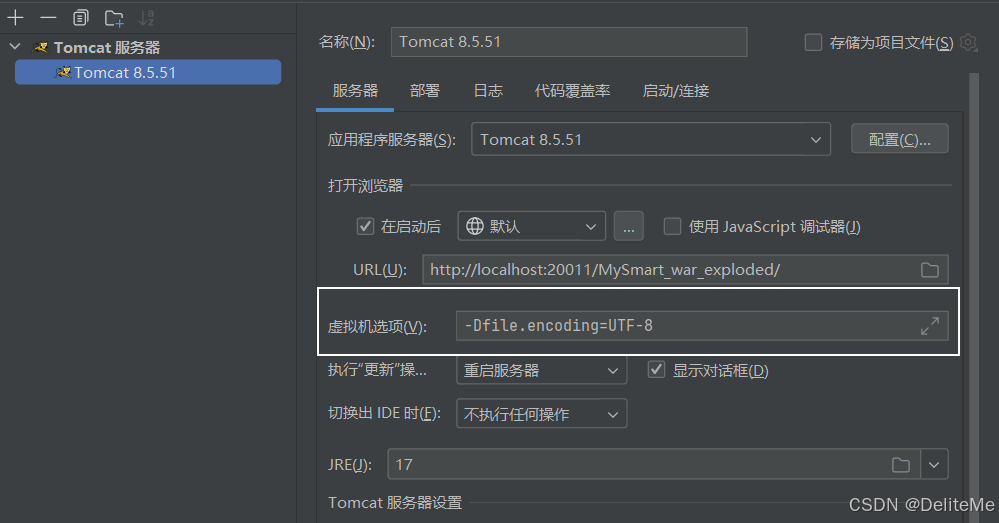Click the Tomcat icon beside Tomcat 服务器

point(41,47)
